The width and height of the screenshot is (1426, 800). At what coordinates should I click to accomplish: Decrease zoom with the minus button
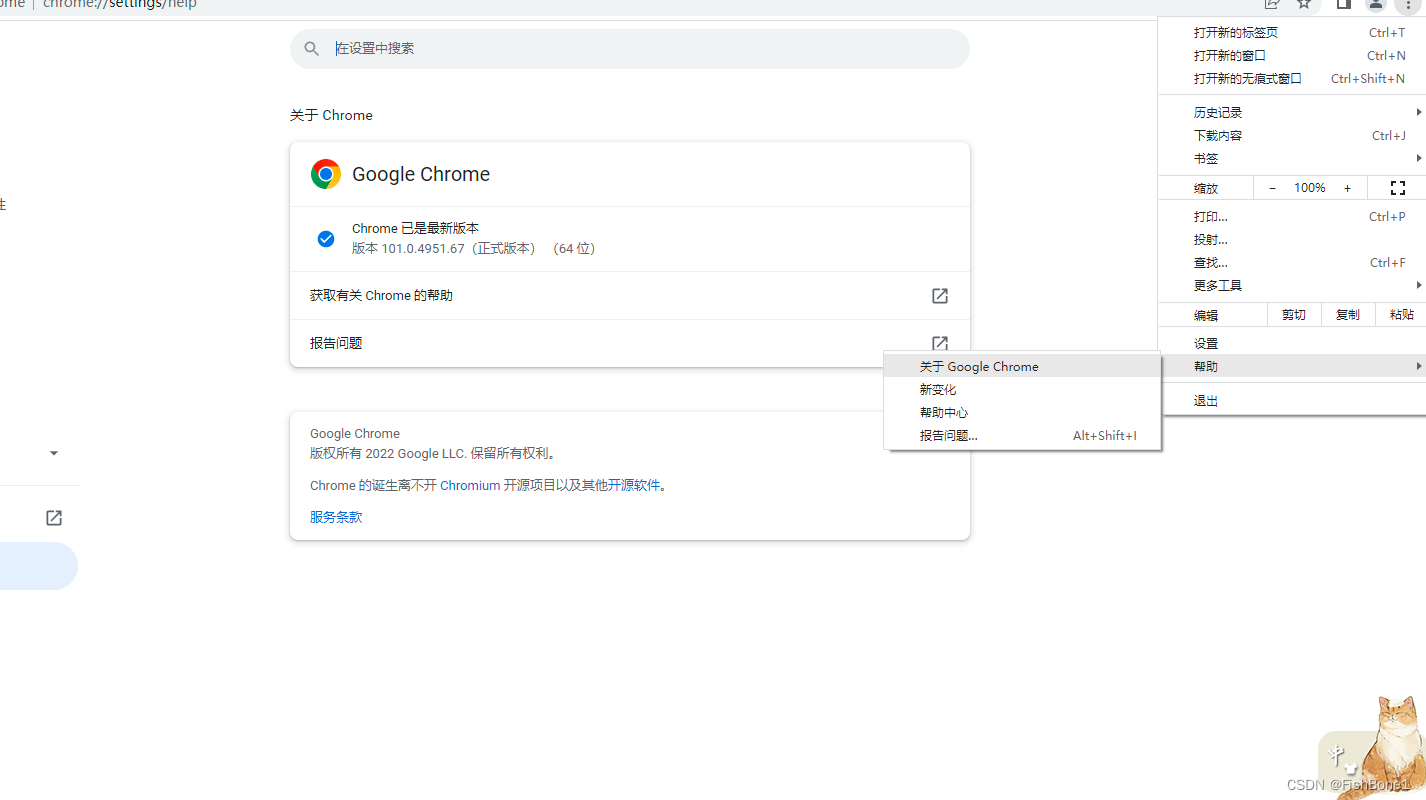1272,188
